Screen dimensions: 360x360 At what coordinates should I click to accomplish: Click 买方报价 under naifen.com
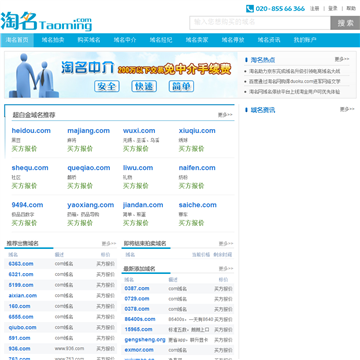(191, 186)
